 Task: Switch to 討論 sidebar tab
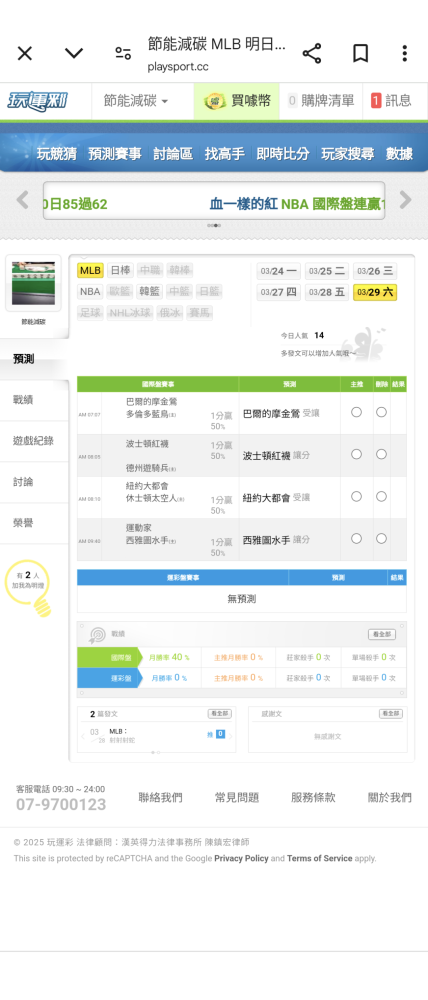(x=34, y=482)
